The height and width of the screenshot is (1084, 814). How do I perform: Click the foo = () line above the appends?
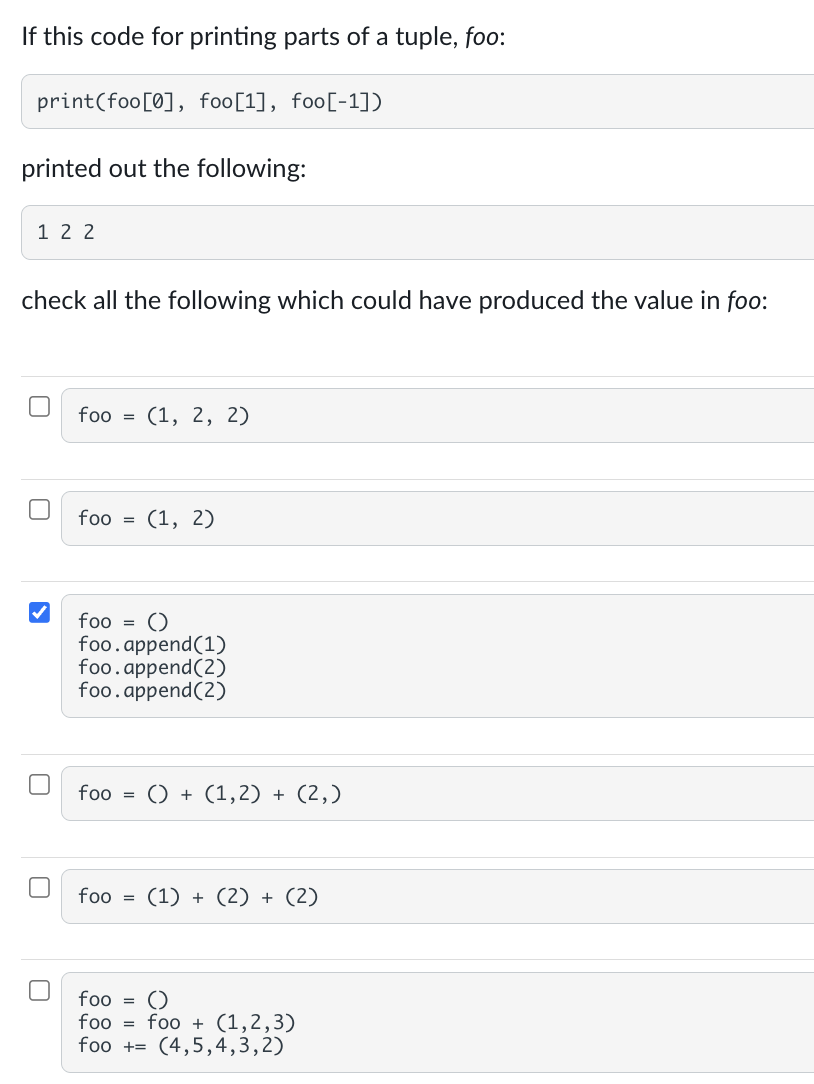tap(116, 621)
